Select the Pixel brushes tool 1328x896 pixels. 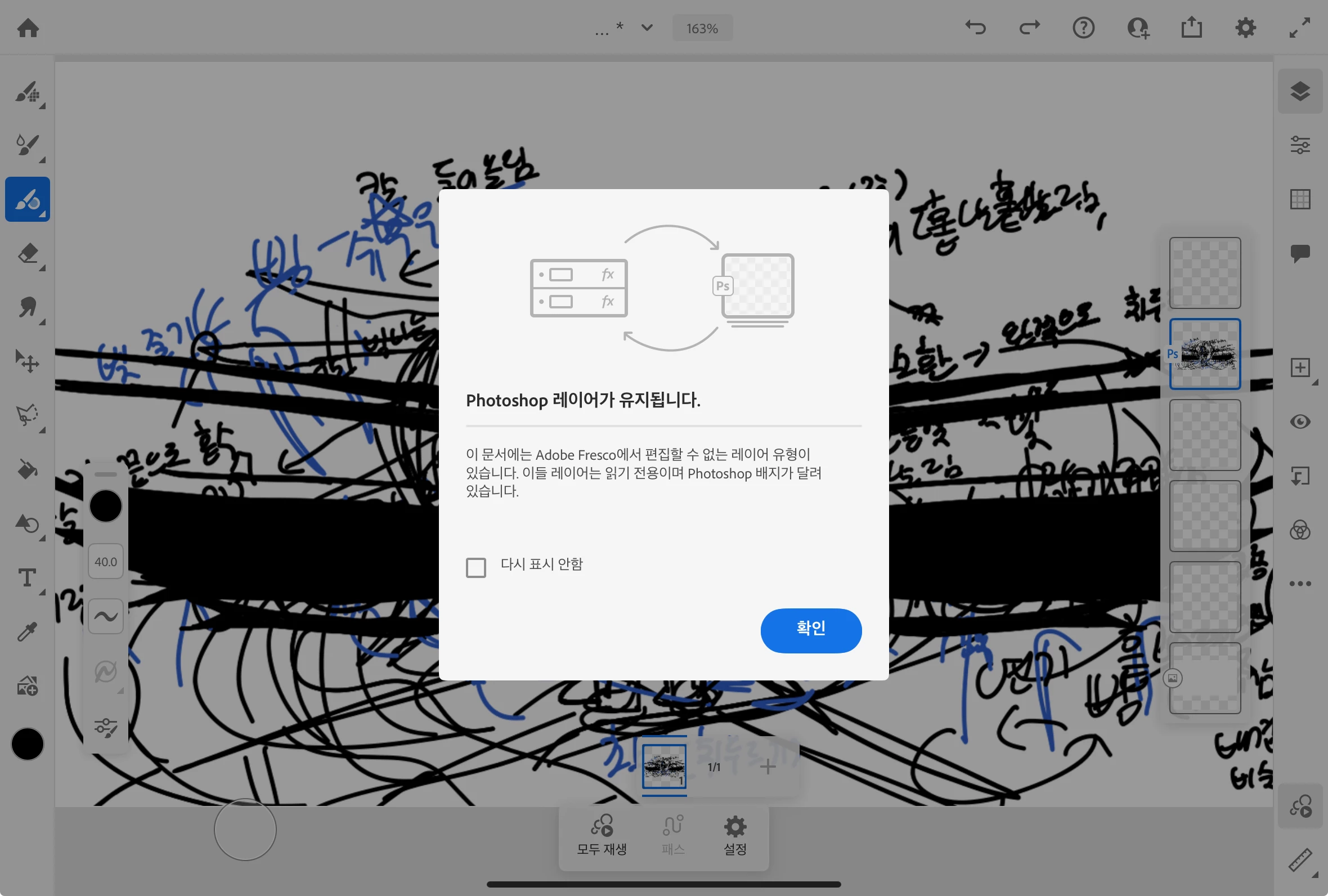[27, 91]
